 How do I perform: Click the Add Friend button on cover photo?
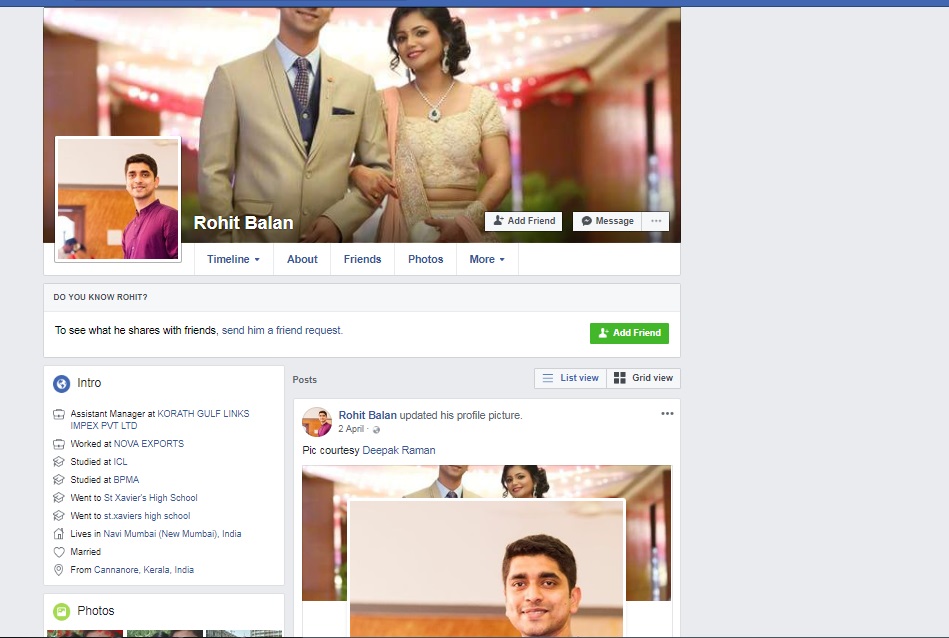coord(524,221)
